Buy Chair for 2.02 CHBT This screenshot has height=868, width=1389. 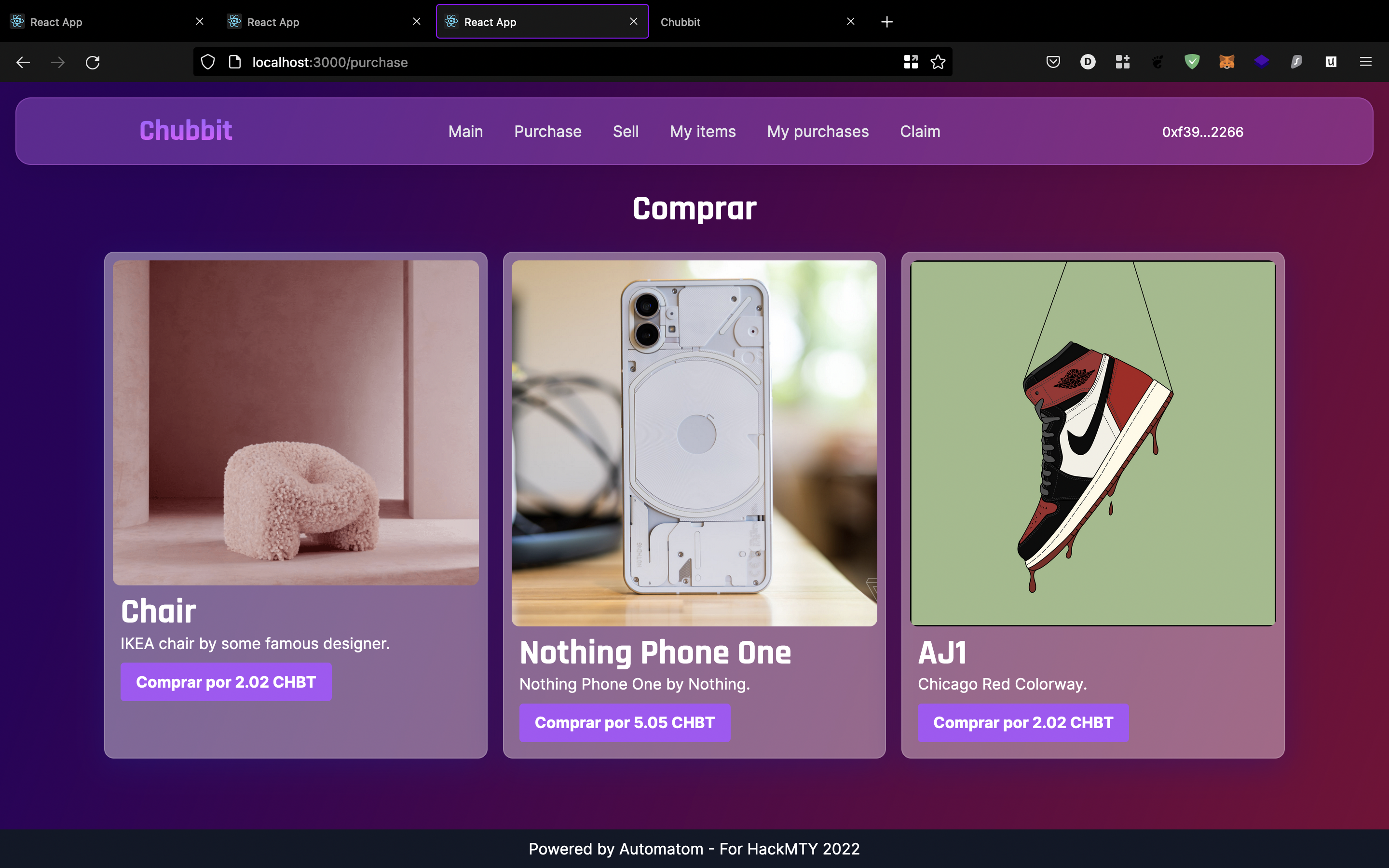[x=226, y=682]
